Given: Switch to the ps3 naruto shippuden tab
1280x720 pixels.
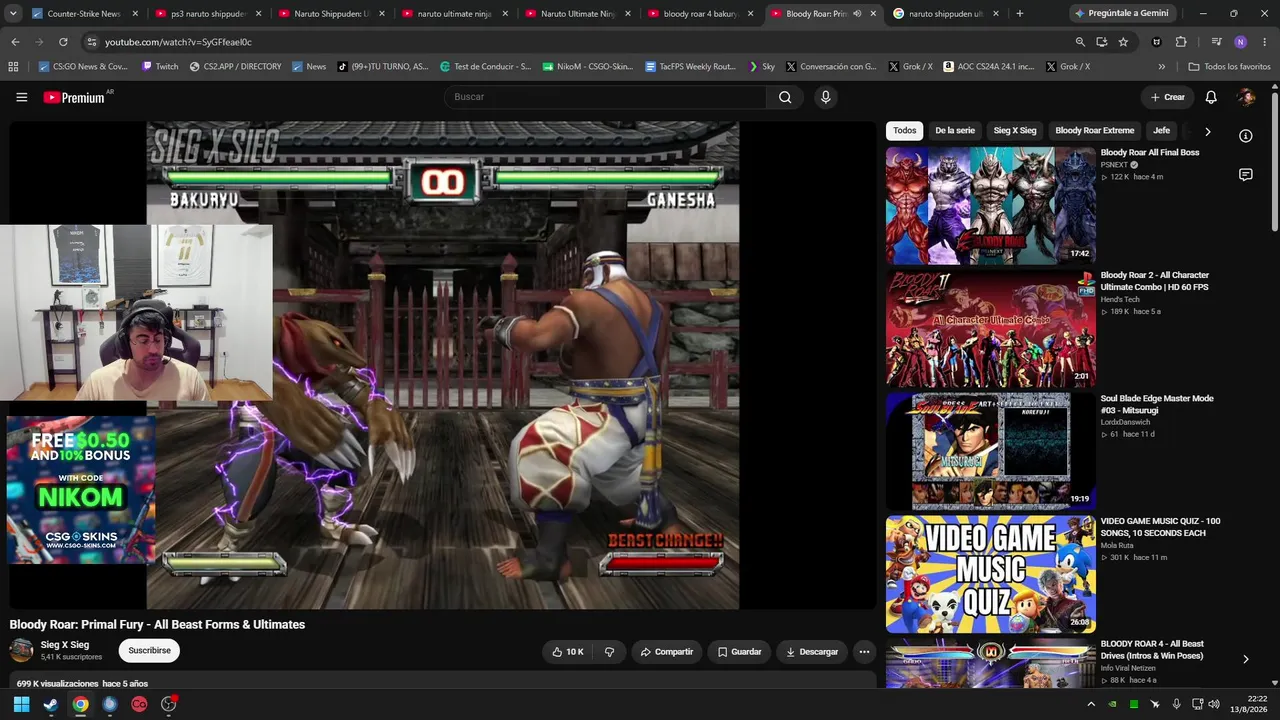Looking at the screenshot, I should (208, 14).
